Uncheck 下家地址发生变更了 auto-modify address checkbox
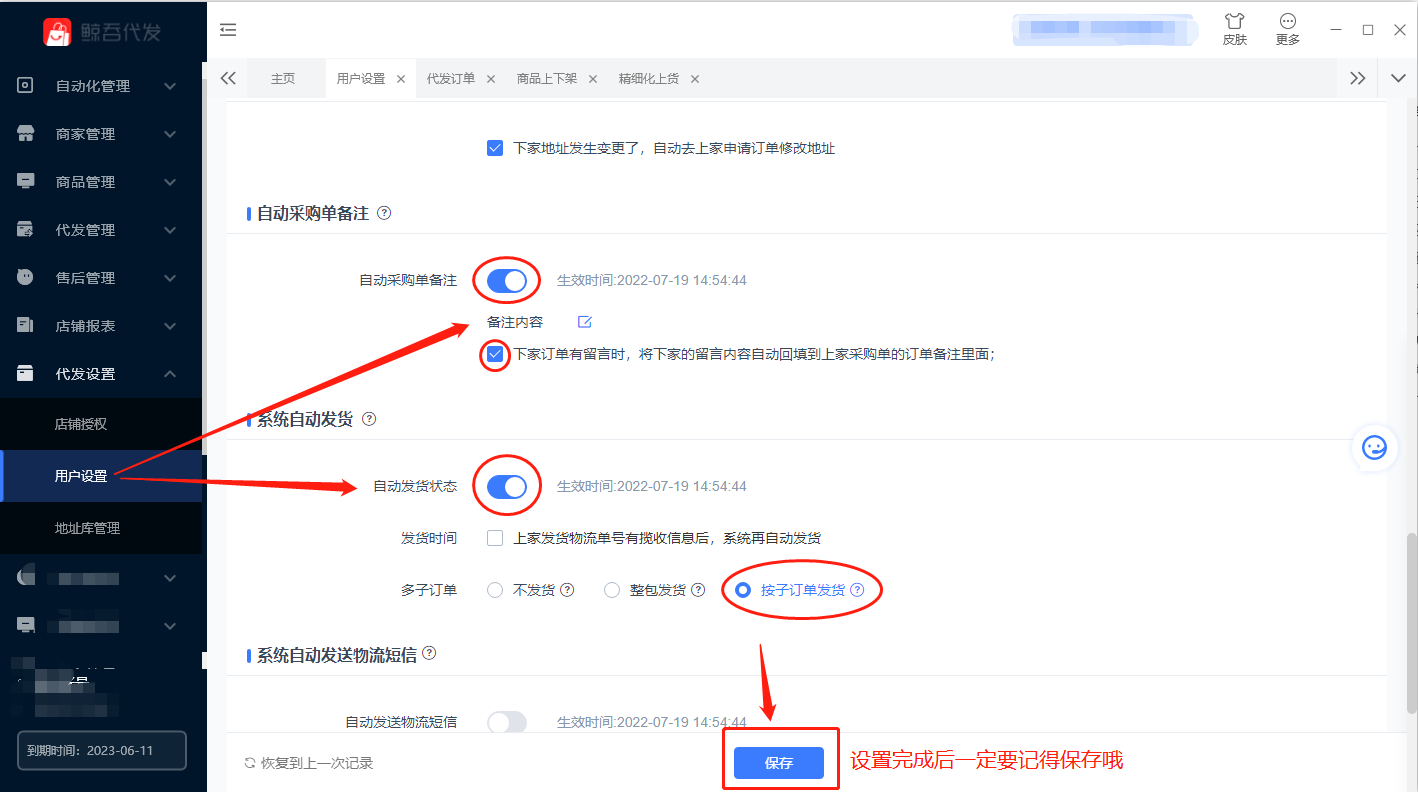The width and height of the screenshot is (1418, 792). coord(495,148)
